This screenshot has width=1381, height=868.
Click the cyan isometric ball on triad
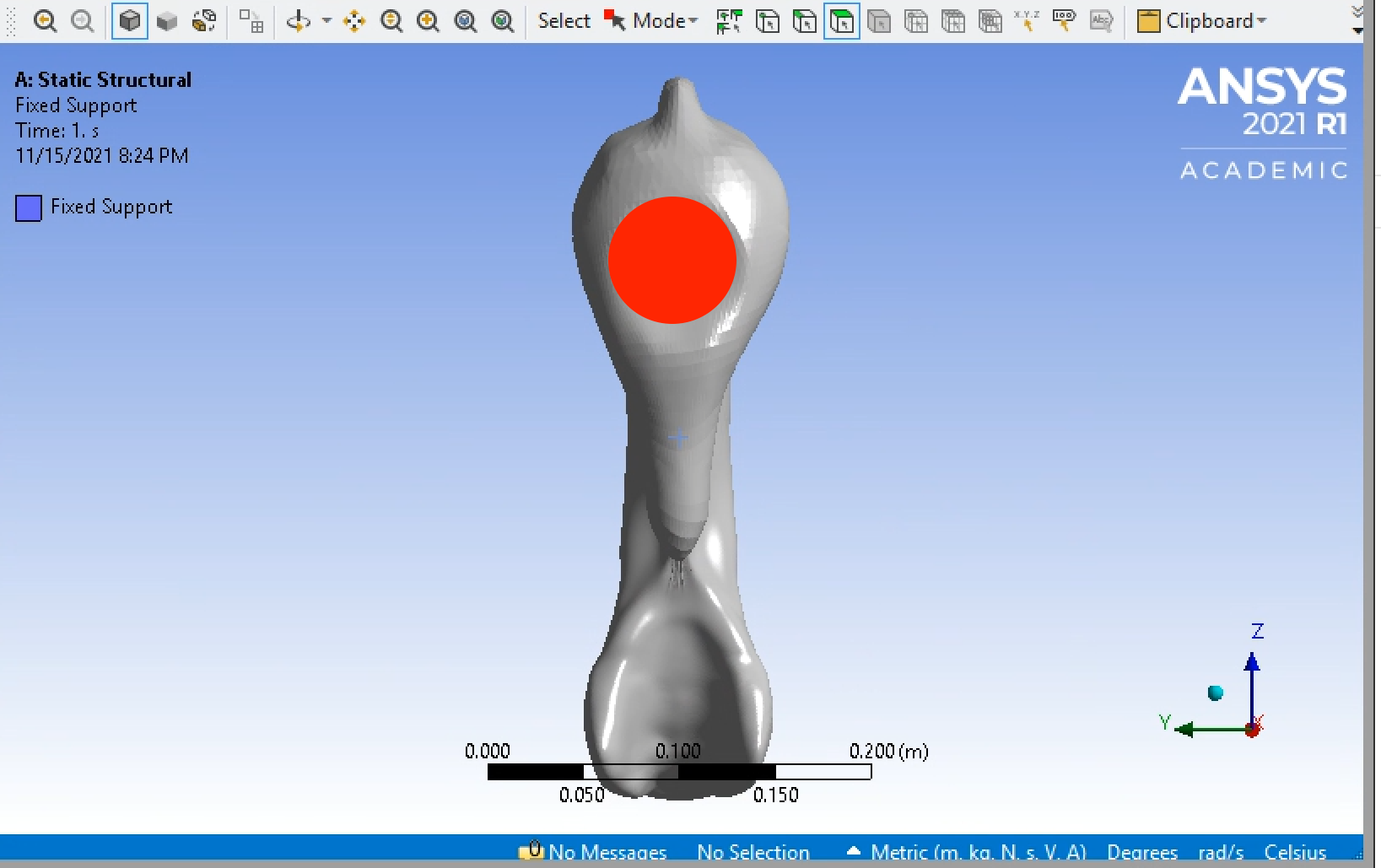[1216, 693]
